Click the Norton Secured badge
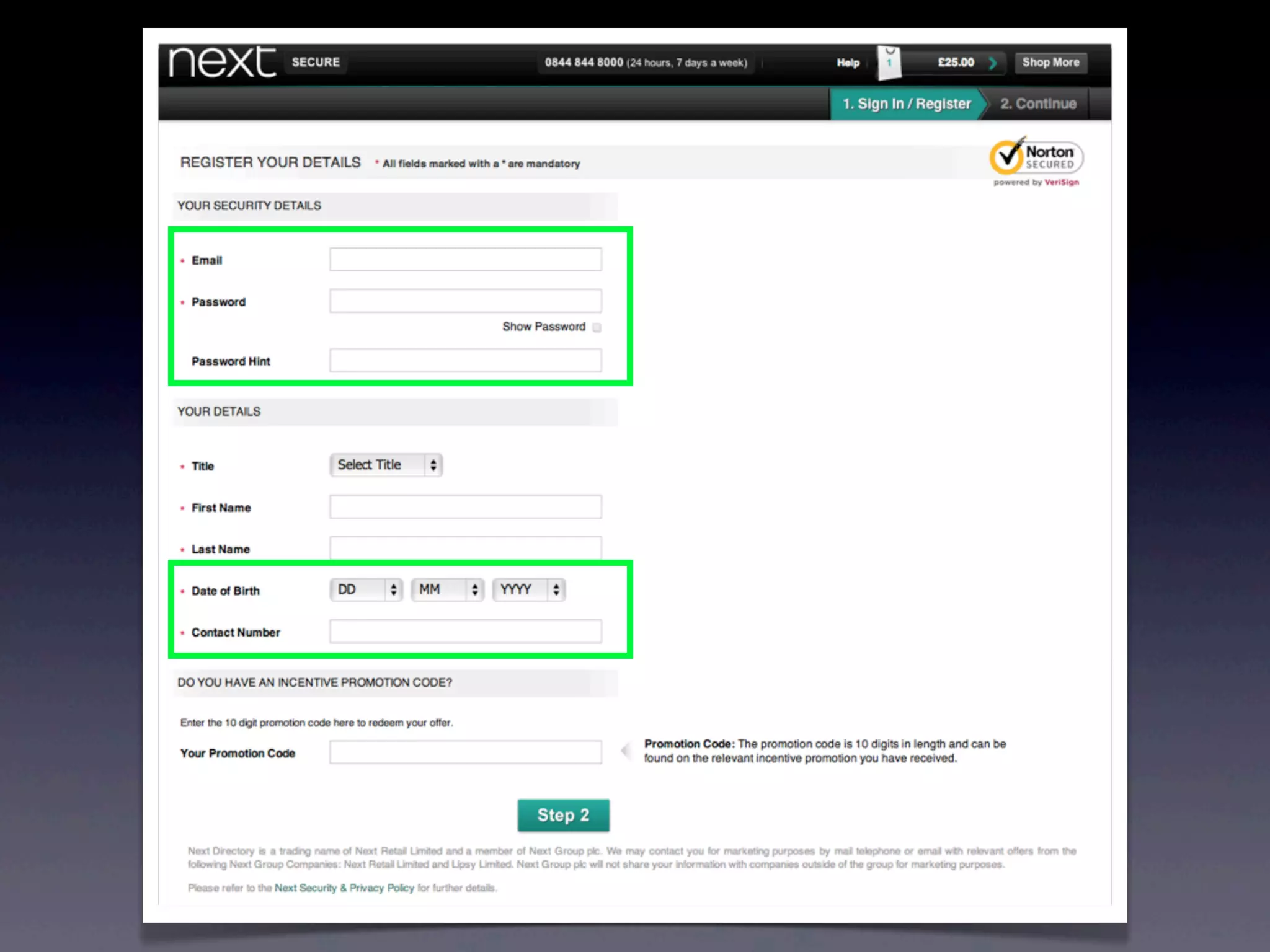This screenshot has width=1270, height=952. tap(1036, 159)
